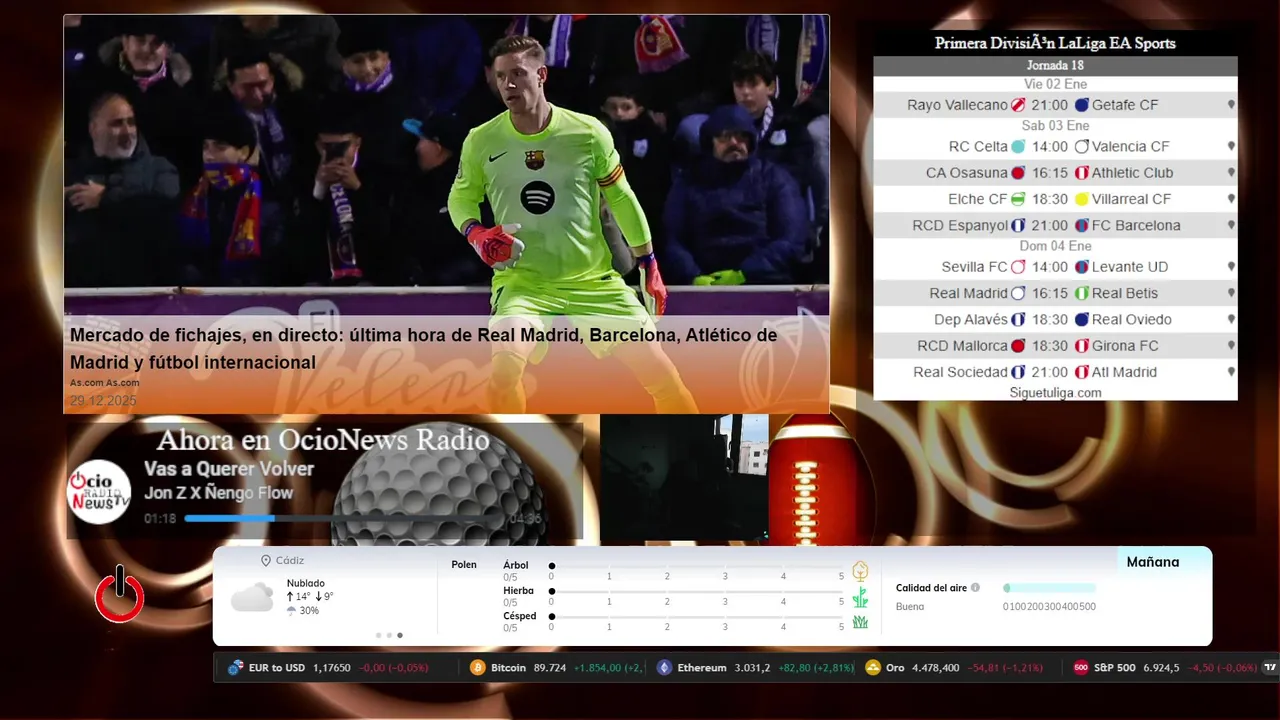
Task: Open the As.com source link
Action: coord(105,383)
